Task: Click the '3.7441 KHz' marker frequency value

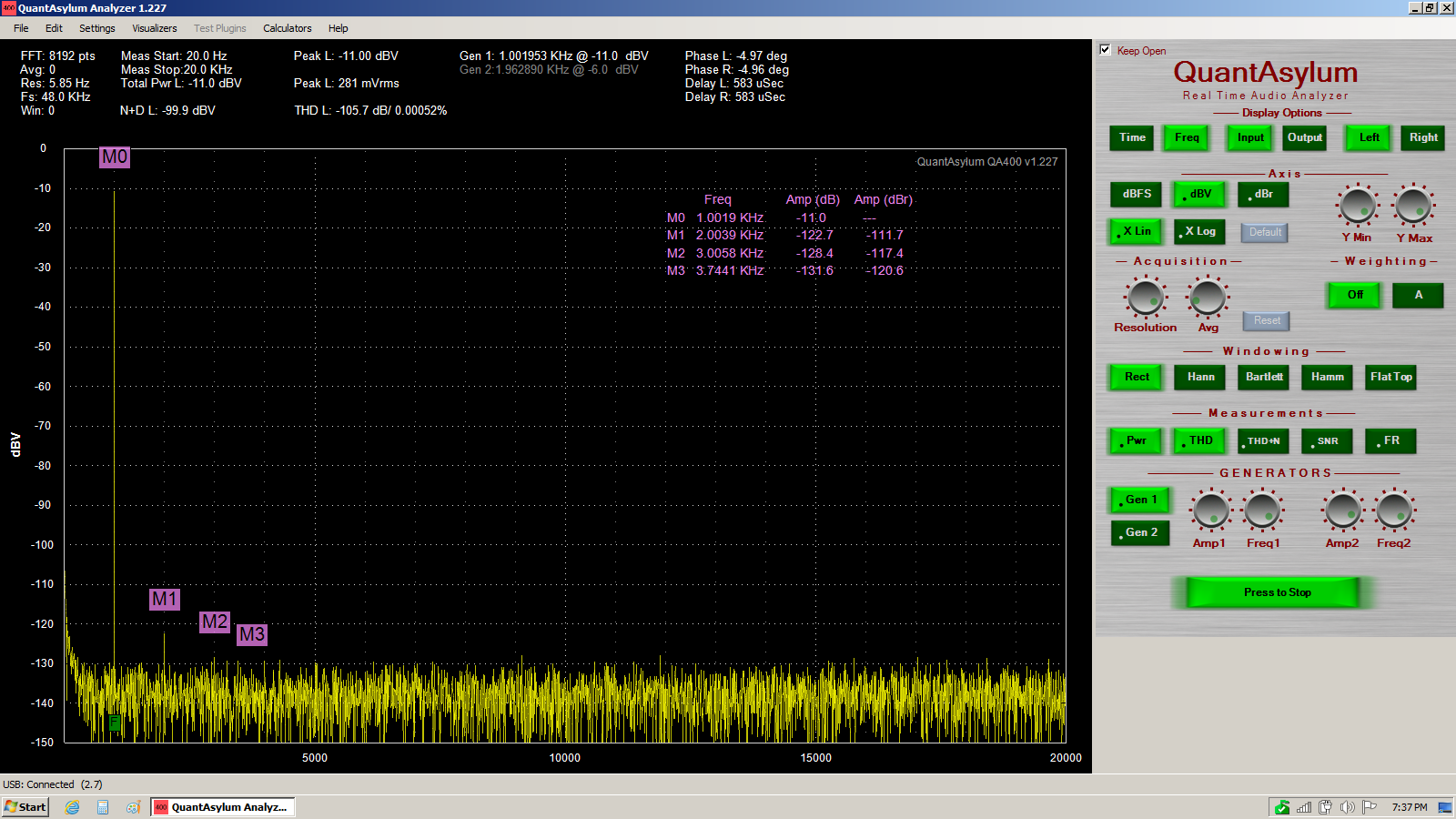Action: point(730,270)
